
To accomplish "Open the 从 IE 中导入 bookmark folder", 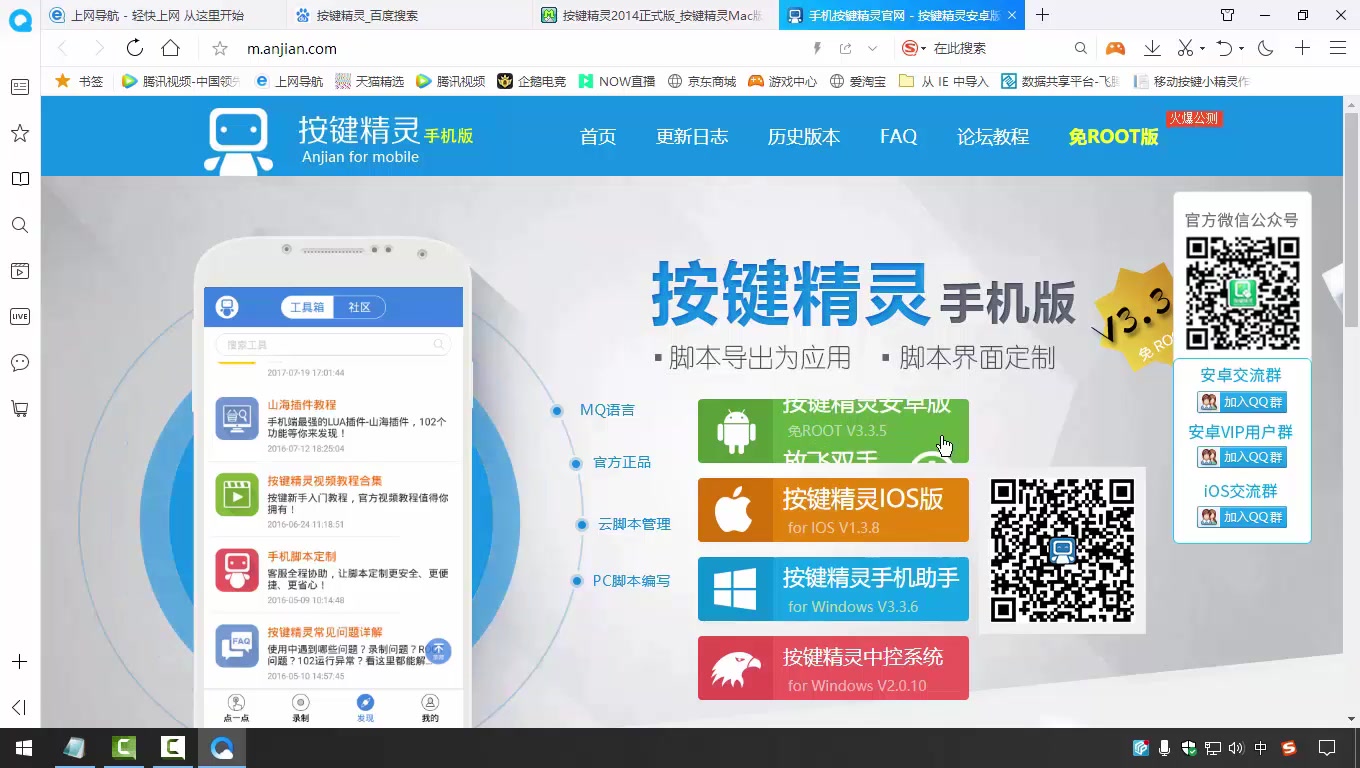I will tap(944, 81).
